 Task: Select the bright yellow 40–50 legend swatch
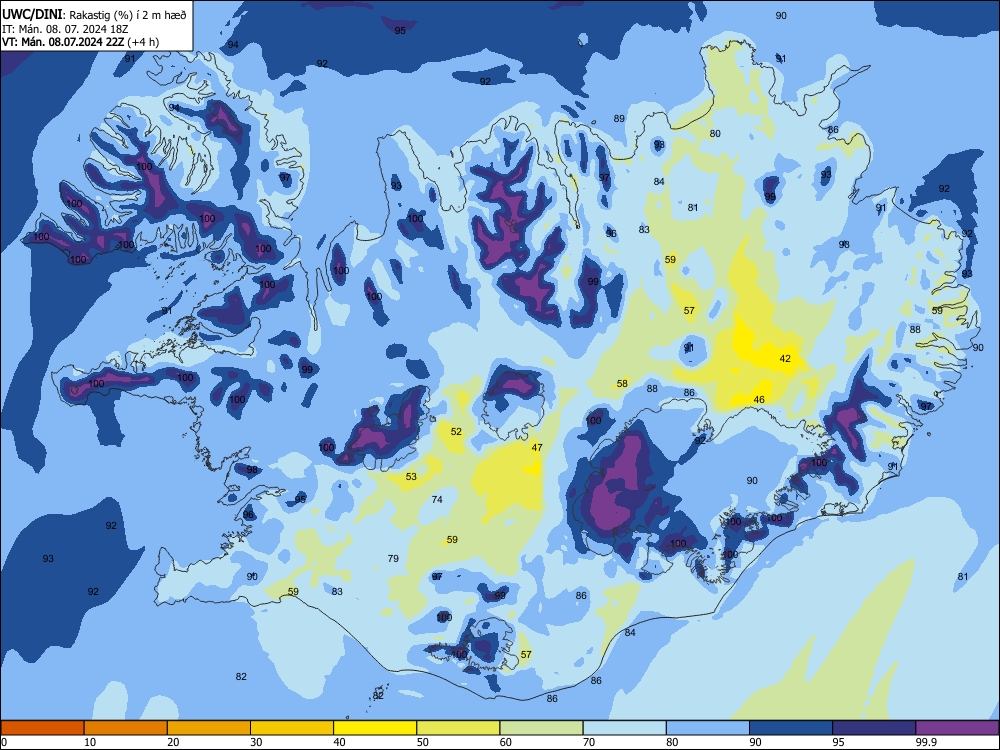375,728
